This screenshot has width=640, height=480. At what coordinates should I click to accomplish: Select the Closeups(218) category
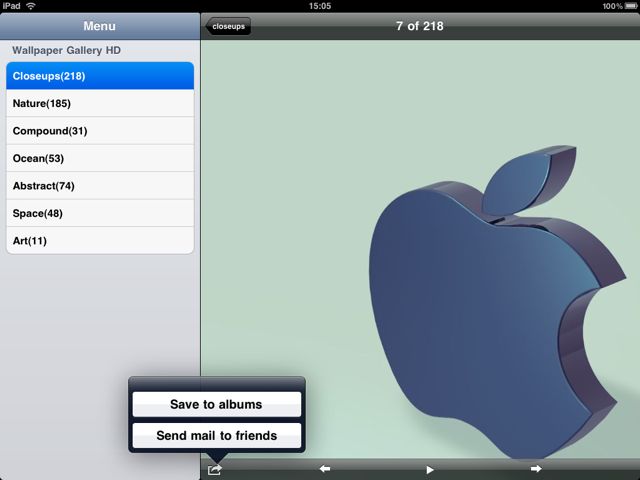point(100,76)
